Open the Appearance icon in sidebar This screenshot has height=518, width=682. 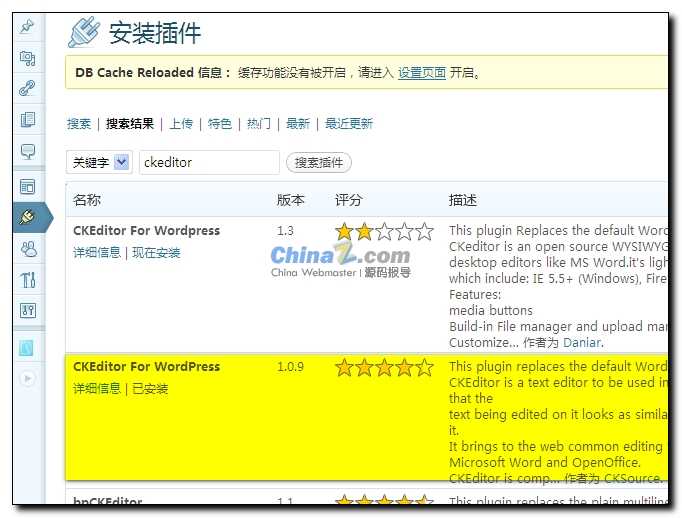pos(27,187)
